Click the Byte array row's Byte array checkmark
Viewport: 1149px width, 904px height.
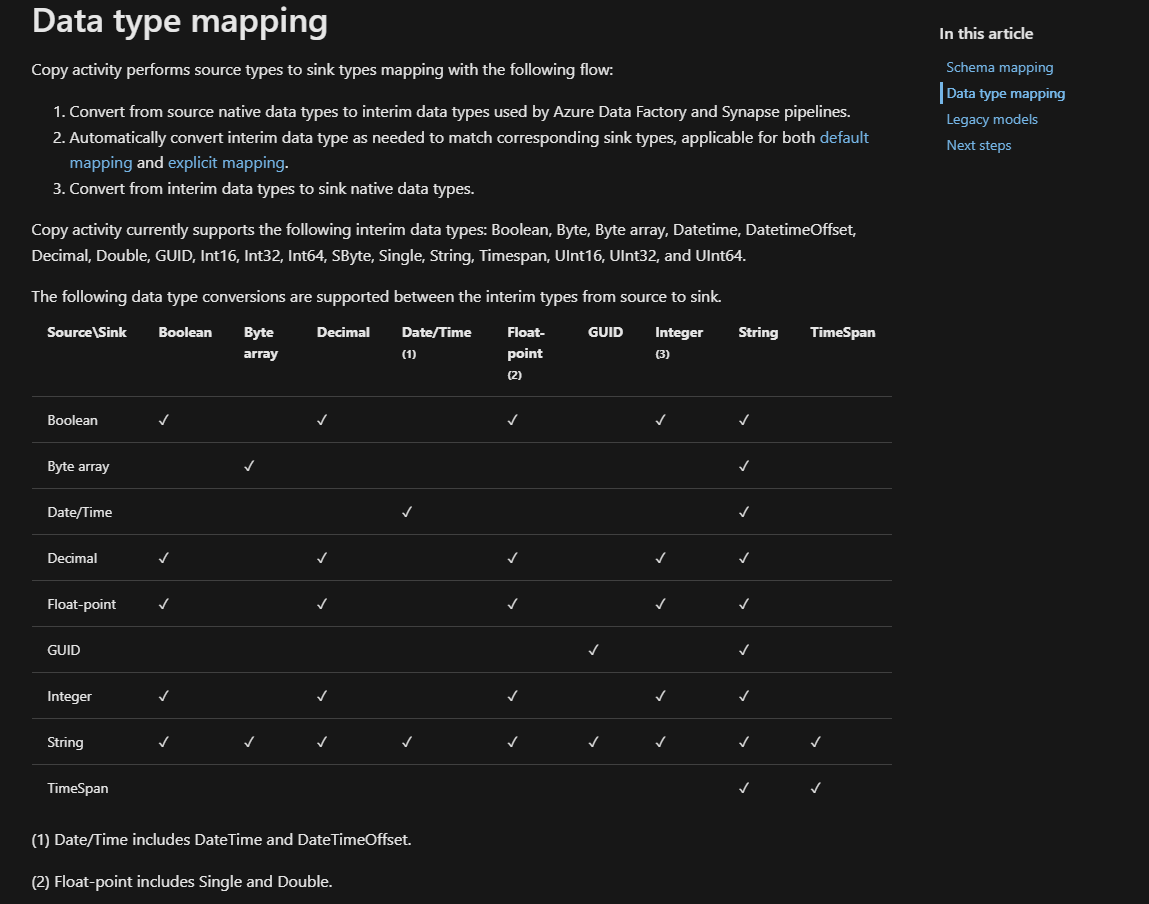249,466
